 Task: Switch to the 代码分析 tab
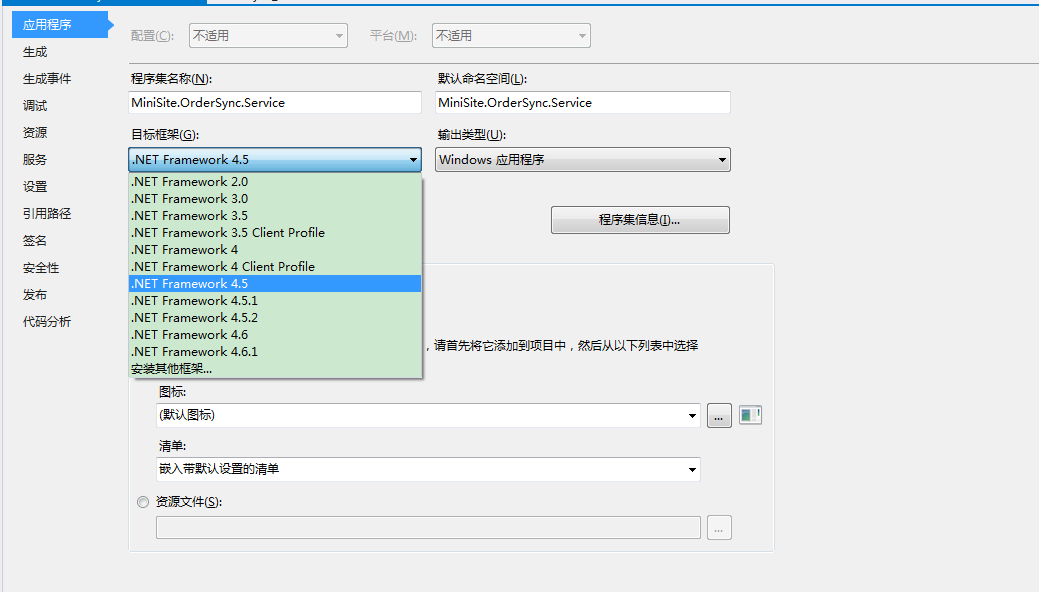click(x=47, y=322)
